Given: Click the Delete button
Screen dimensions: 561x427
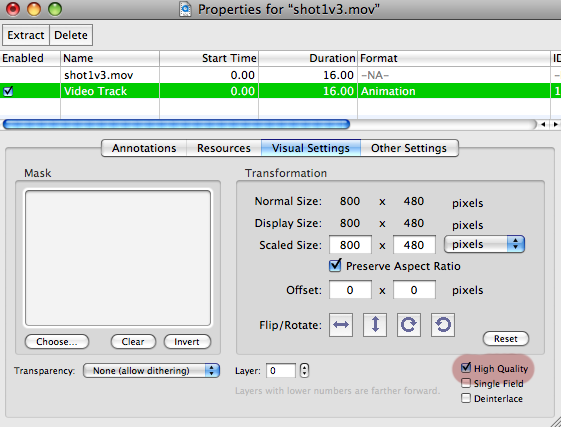Looking at the screenshot, I should 71,35.
